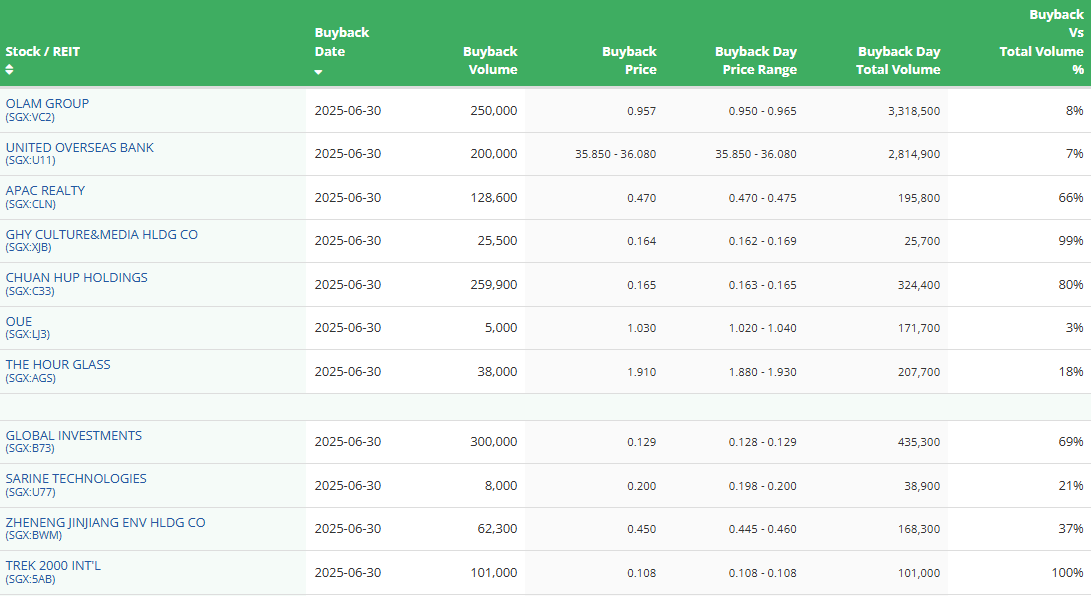Screen dimensions: 1091x596
Task: Select APAC REALTY buyback volume 128,600
Action: tap(493, 198)
